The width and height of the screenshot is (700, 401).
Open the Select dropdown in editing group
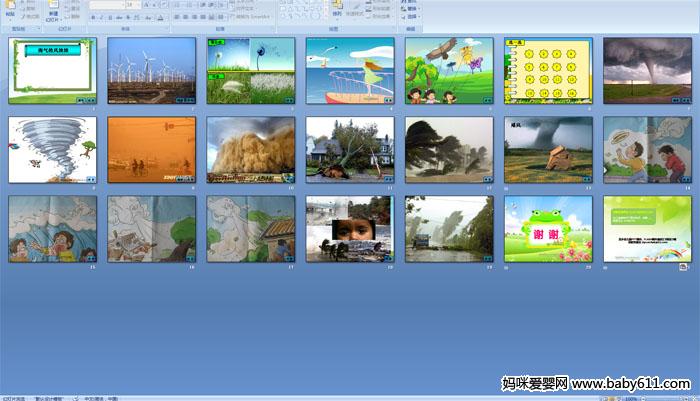coord(410,17)
